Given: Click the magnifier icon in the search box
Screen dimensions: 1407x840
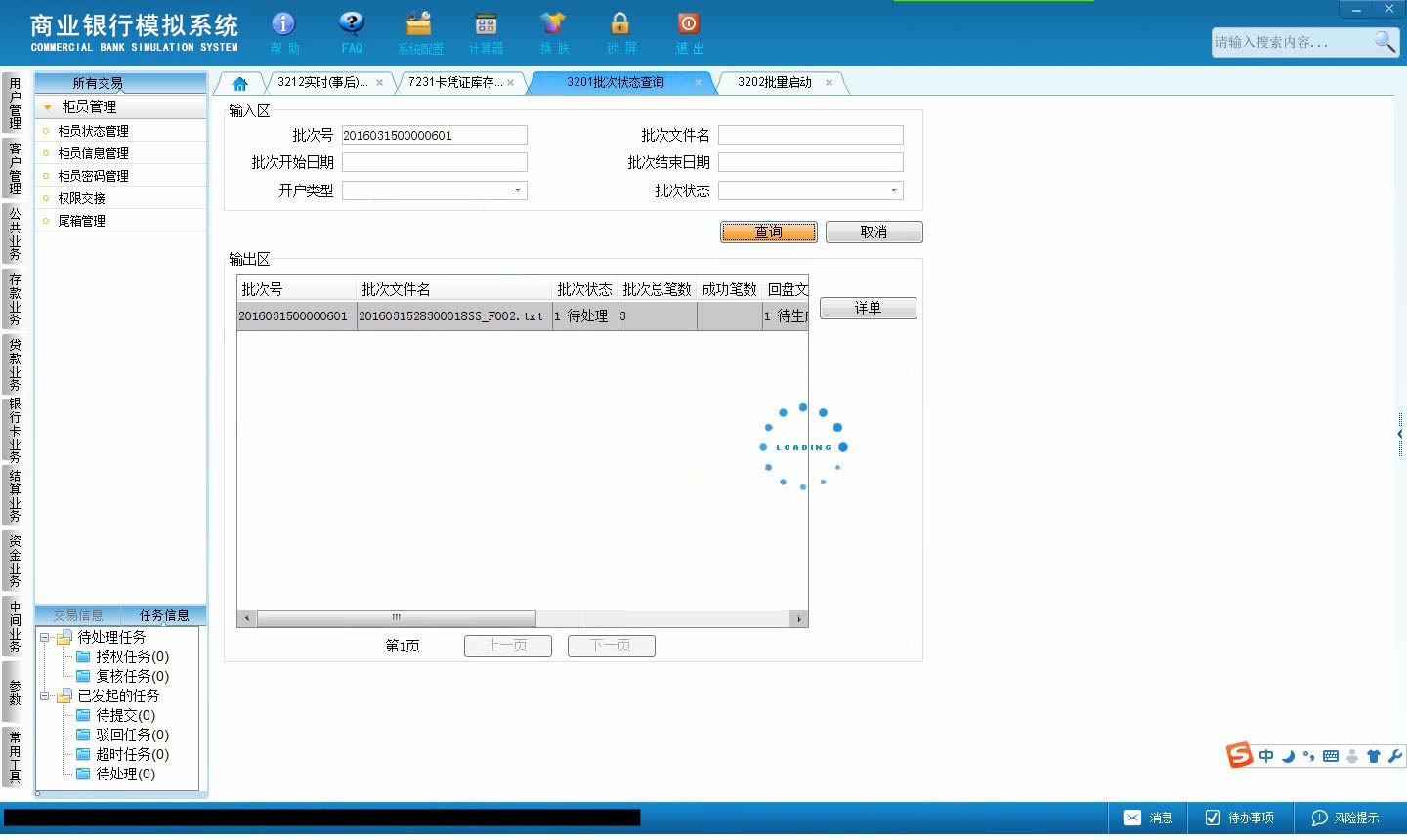Looking at the screenshot, I should (1384, 41).
